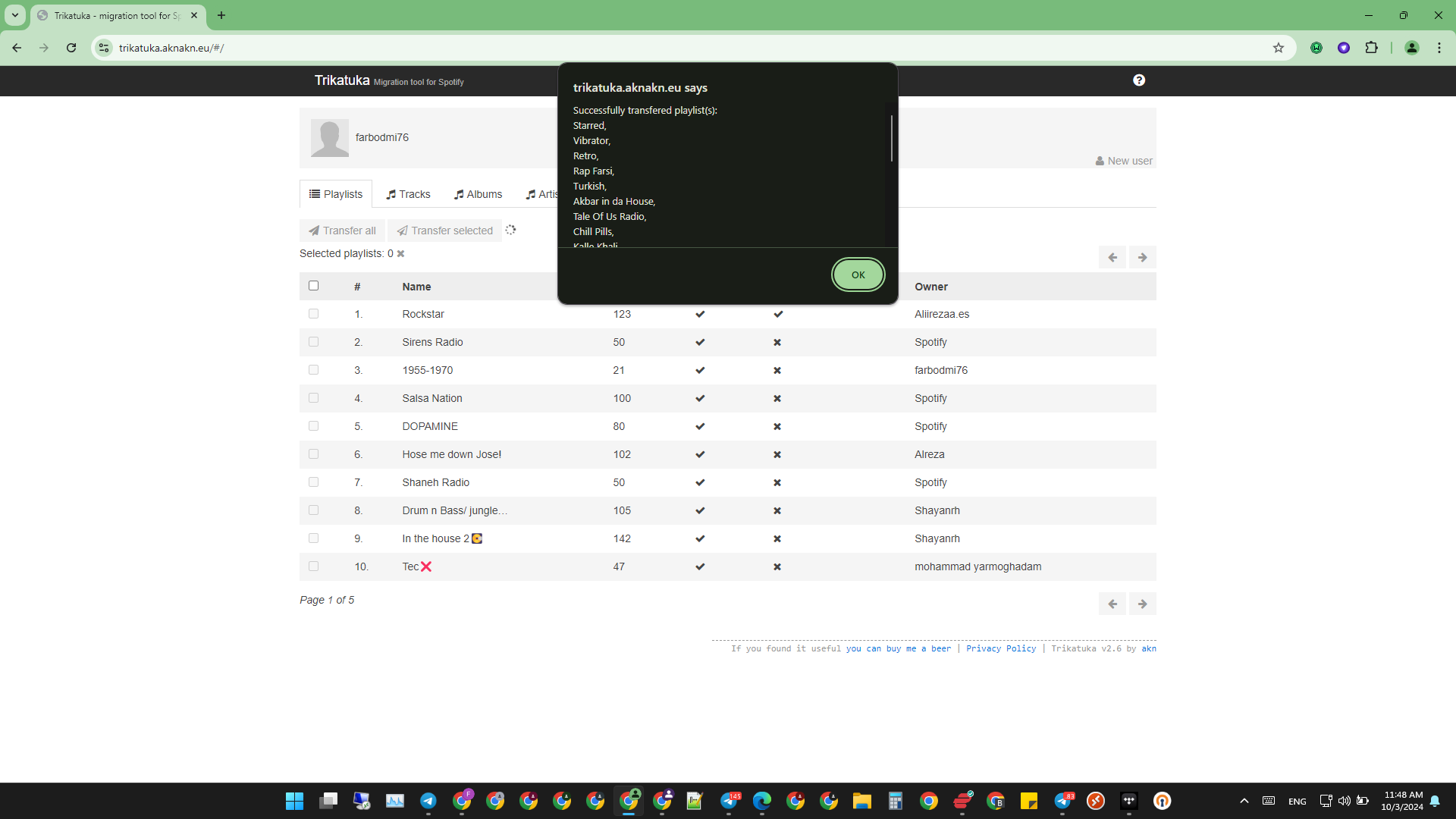Viewport: 1456px width, 819px height.
Task: Open Microsoft Edge from the taskbar
Action: tap(762, 801)
